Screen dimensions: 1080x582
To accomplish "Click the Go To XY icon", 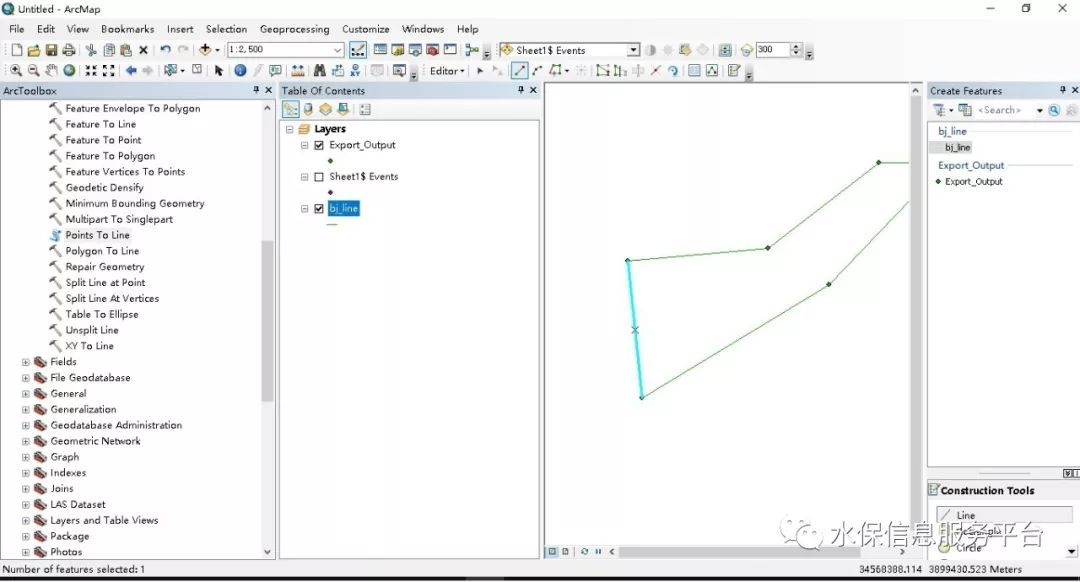I will click(355, 70).
